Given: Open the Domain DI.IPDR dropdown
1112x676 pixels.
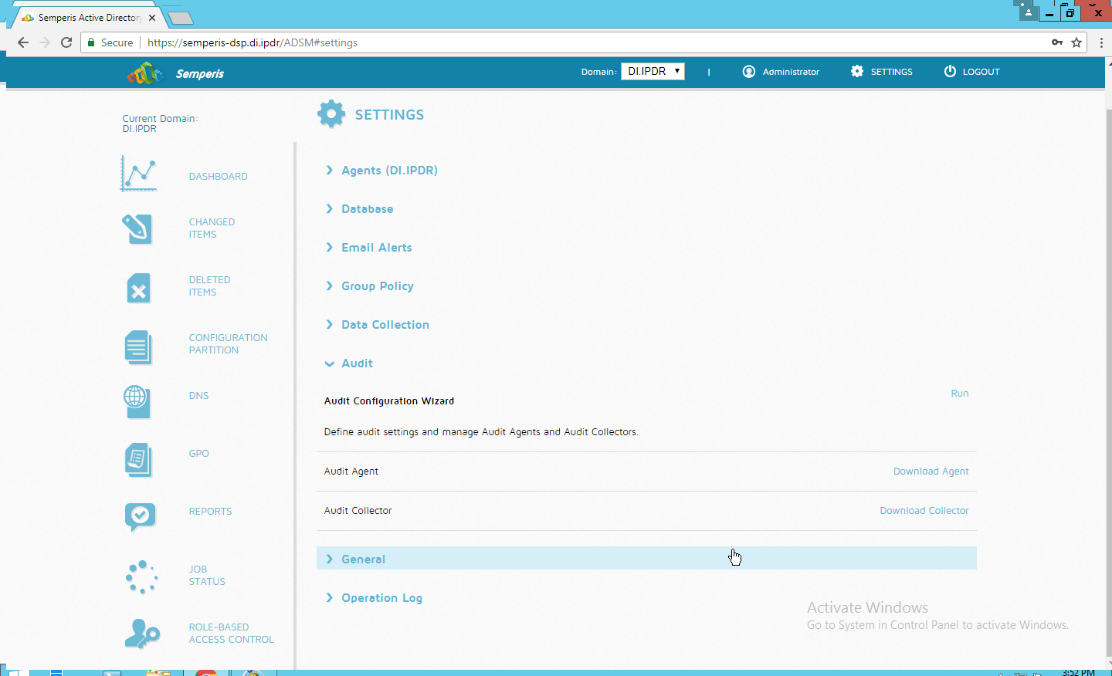Looking at the screenshot, I should pyautogui.click(x=652, y=72).
